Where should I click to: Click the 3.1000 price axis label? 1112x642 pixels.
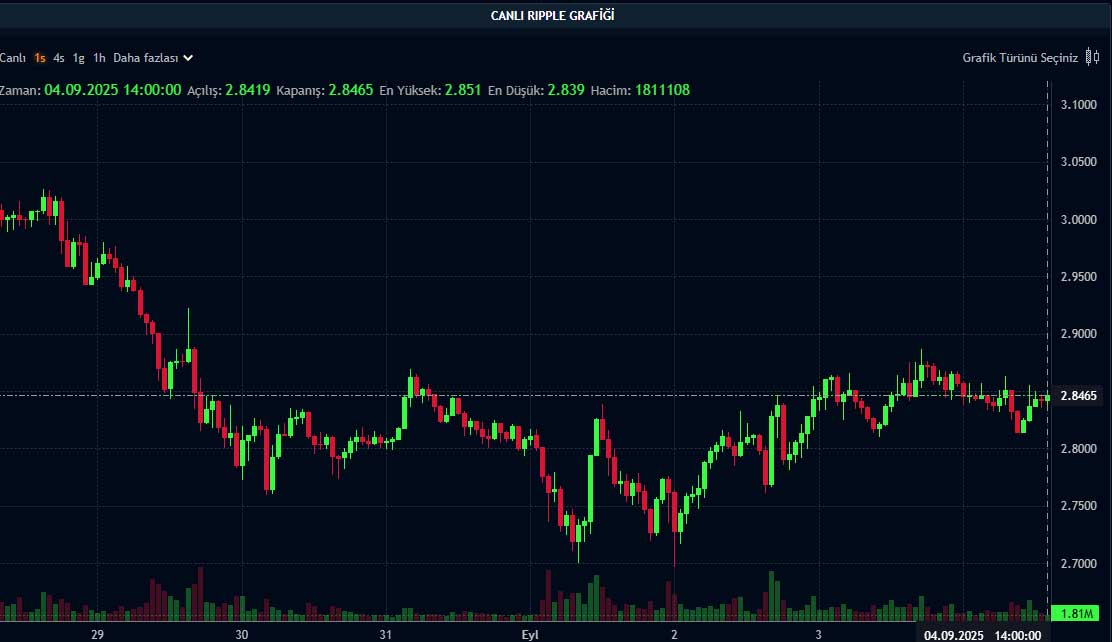click(1079, 105)
